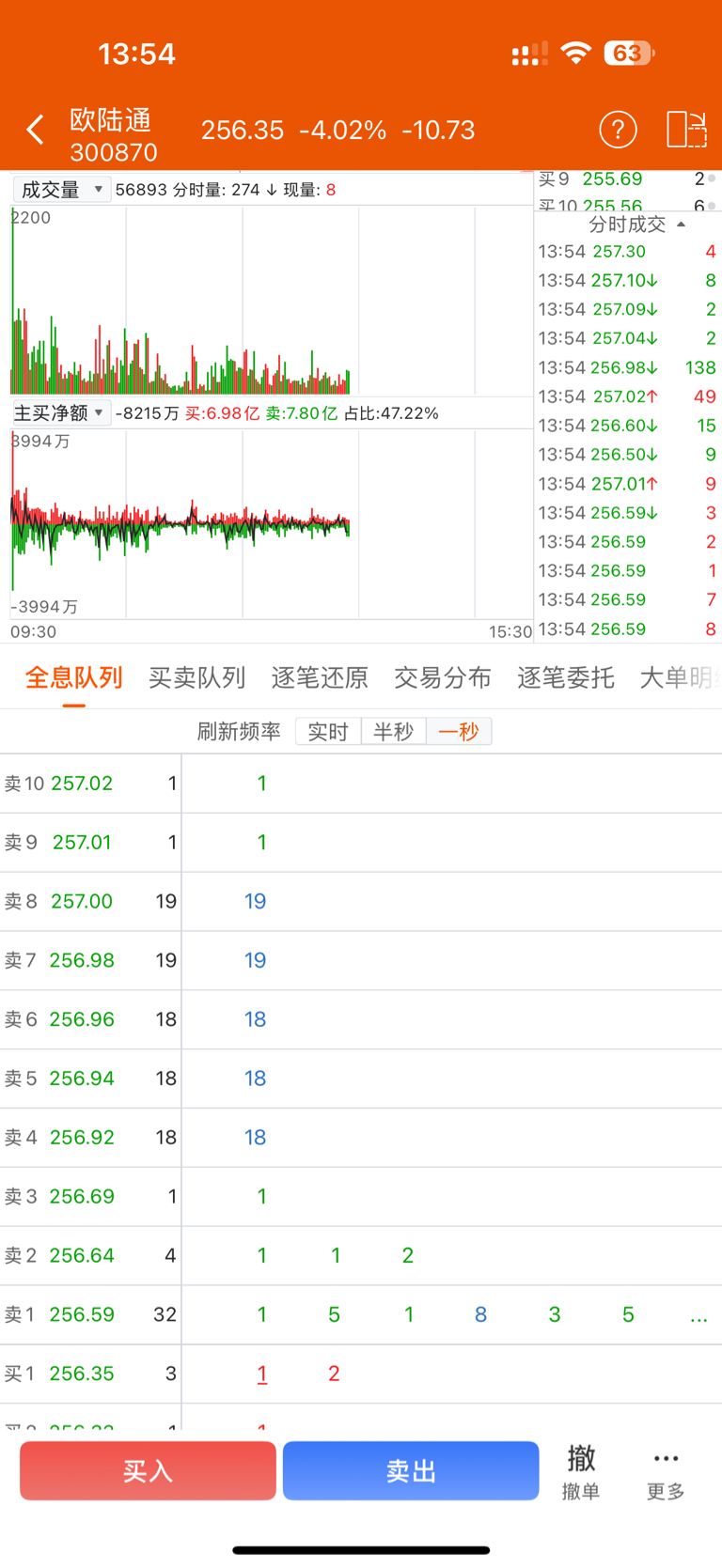Image resolution: width=722 pixels, height=1568 pixels.
Task: Select the 买1 256.35 row
Action: click(x=361, y=1374)
